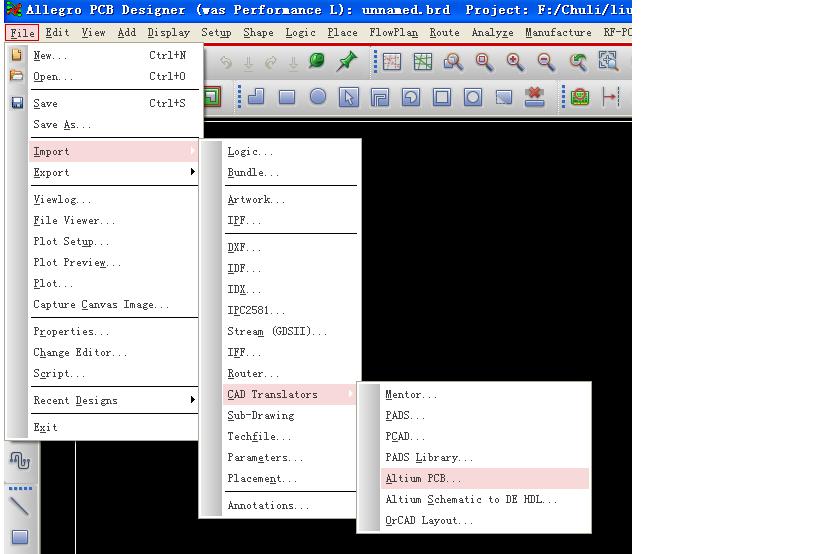Click the Shape Void Rectangle icon
The height and width of the screenshot is (554, 840).
pos(442,97)
